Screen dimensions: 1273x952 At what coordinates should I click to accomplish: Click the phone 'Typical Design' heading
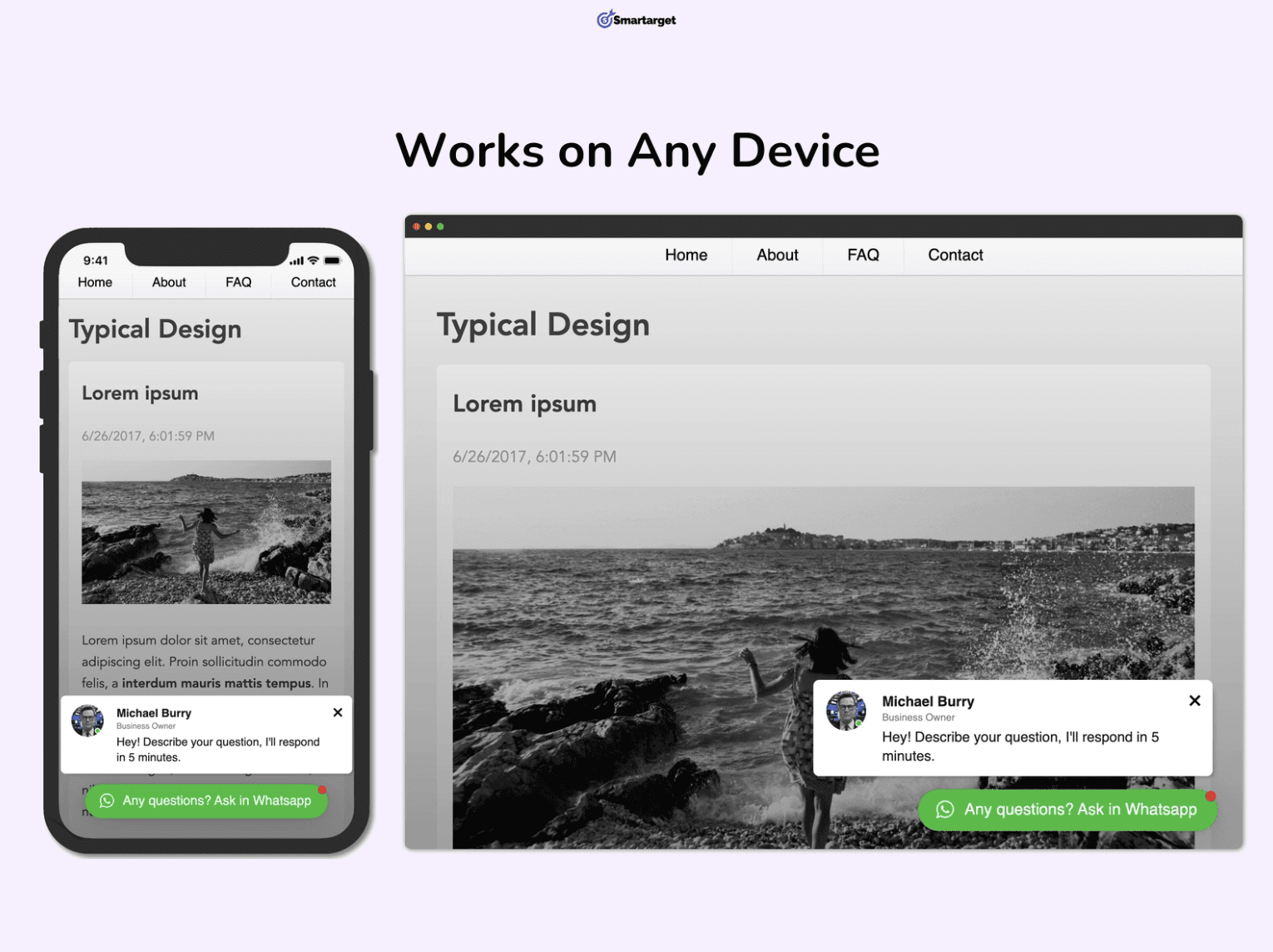155,330
